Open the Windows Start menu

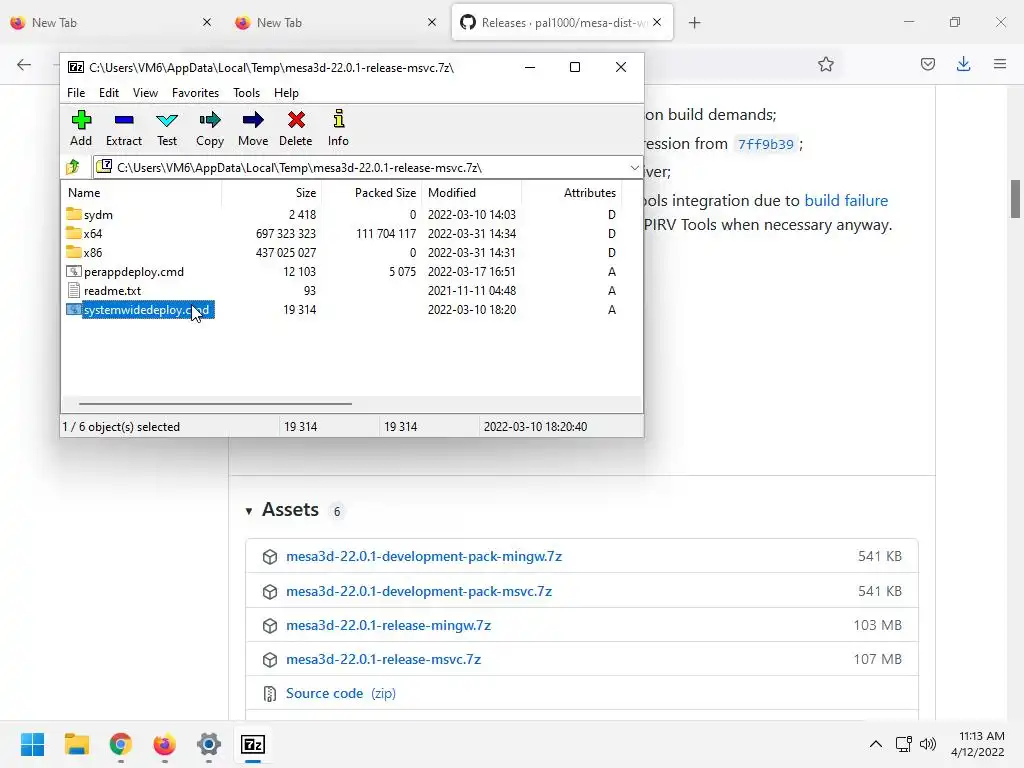(x=33, y=744)
